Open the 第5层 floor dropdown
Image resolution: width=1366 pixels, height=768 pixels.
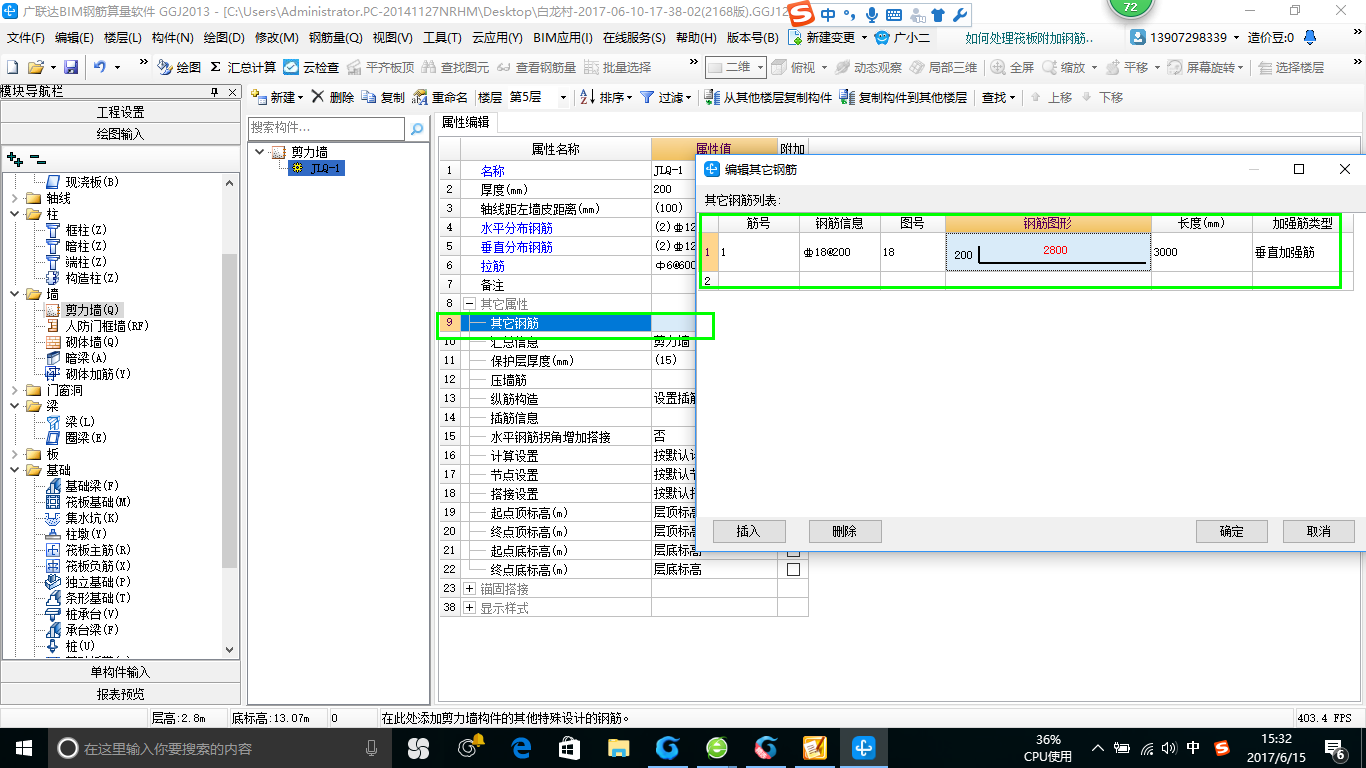pos(563,97)
